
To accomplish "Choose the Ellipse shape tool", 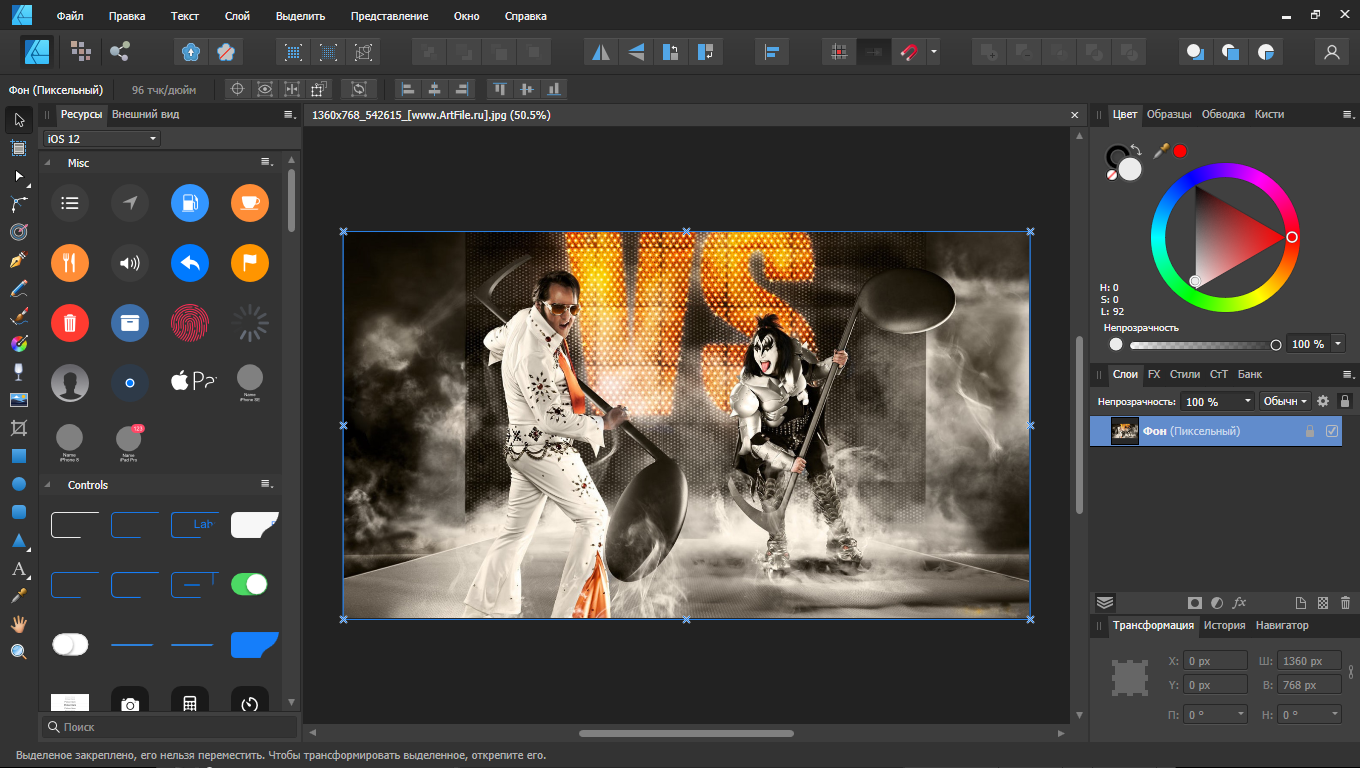I will (x=18, y=484).
